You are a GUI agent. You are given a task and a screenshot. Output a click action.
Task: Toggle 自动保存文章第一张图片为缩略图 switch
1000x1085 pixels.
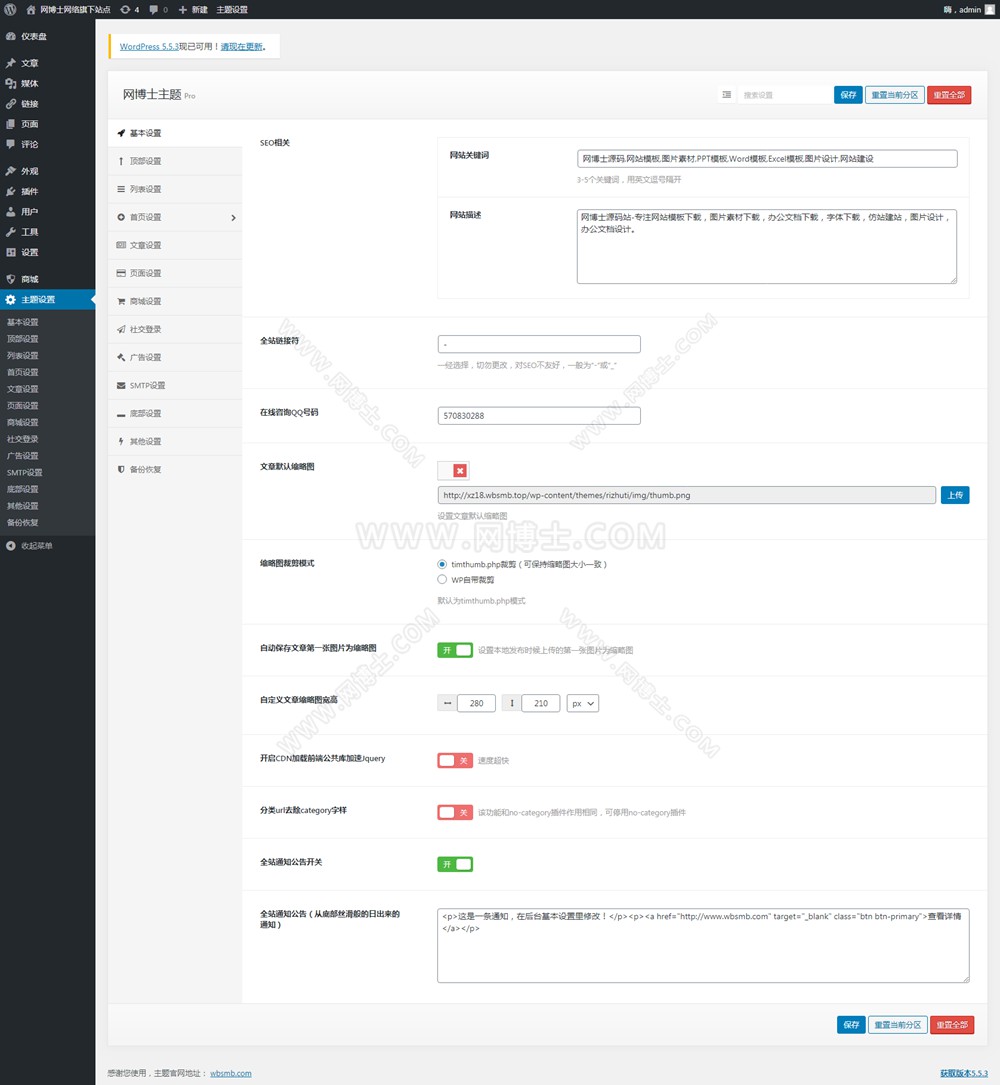[455, 650]
